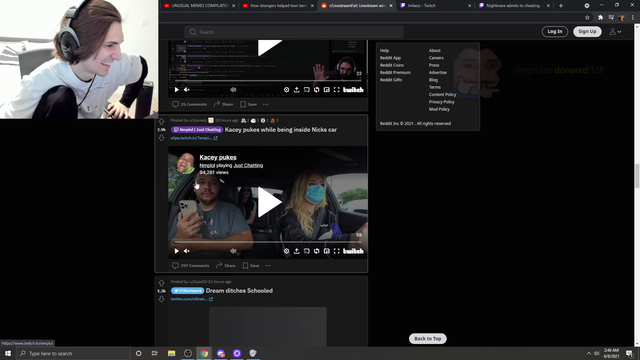Toggle theatre mode in Kacey pukes player
The width and height of the screenshot is (640, 360).
(x=327, y=251)
